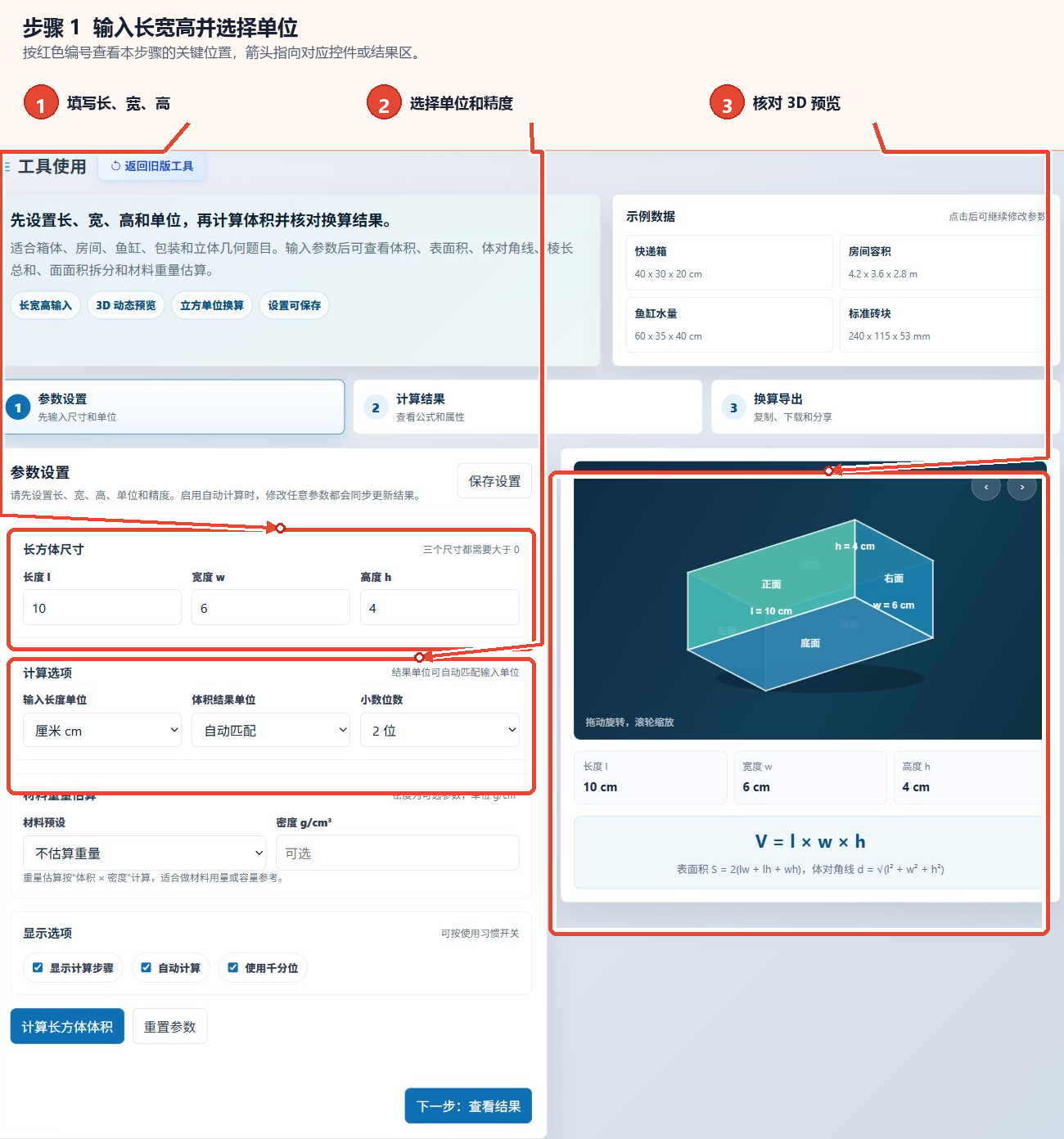1064x1139 pixels.
Task: Load the 标准砖块 example data
Action: (x=943, y=325)
